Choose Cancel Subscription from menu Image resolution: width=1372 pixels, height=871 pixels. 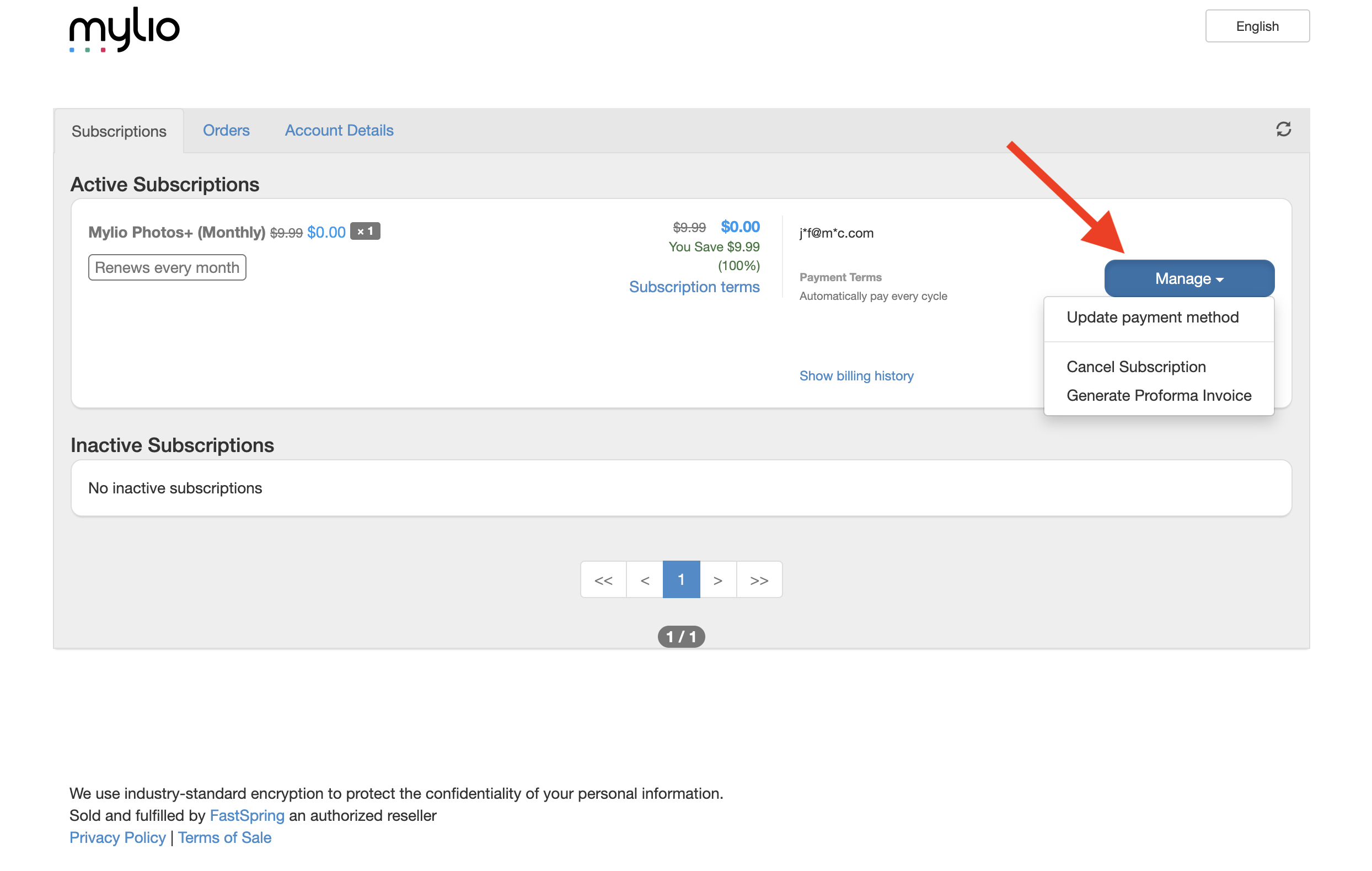(1135, 367)
